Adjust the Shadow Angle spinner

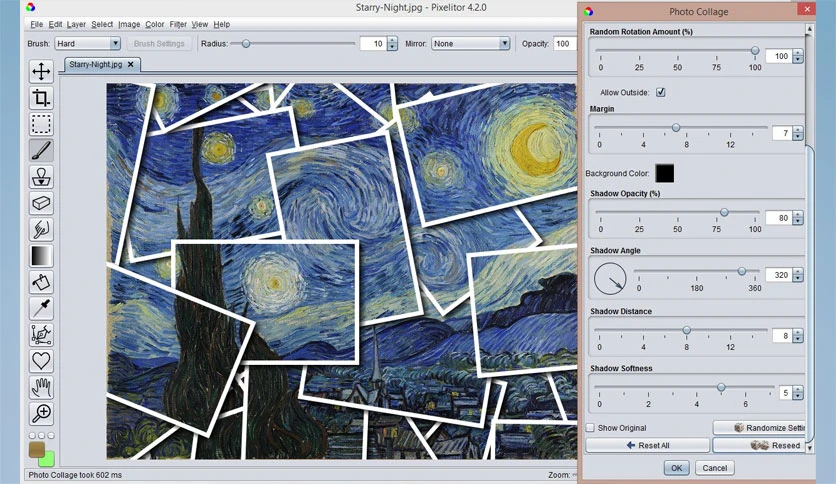pos(798,275)
